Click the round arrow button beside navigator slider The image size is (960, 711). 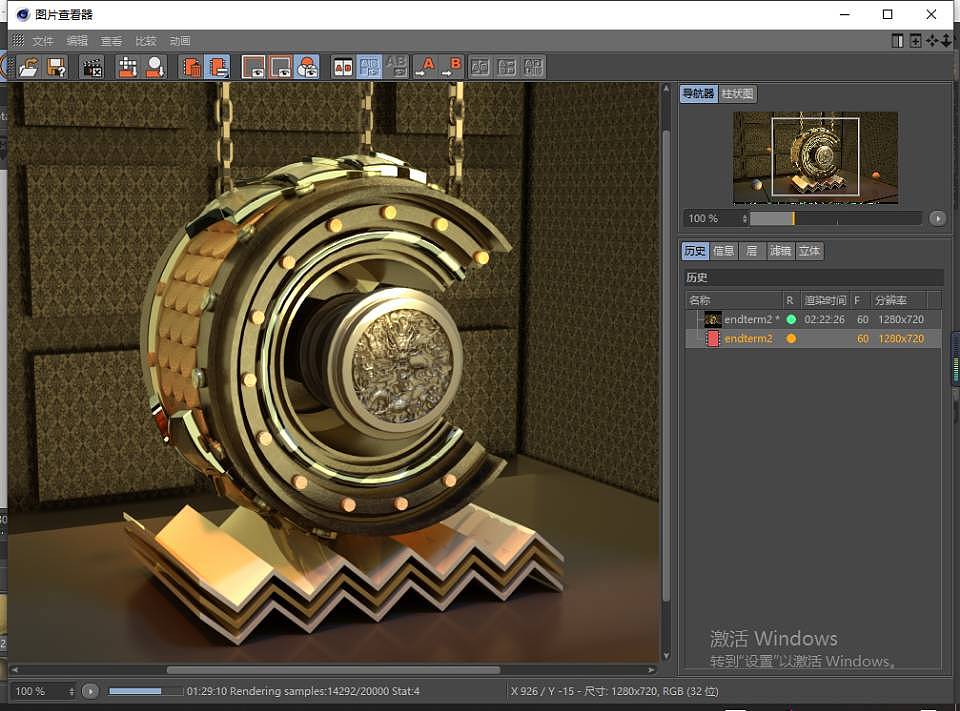pyautogui.click(x=937, y=219)
